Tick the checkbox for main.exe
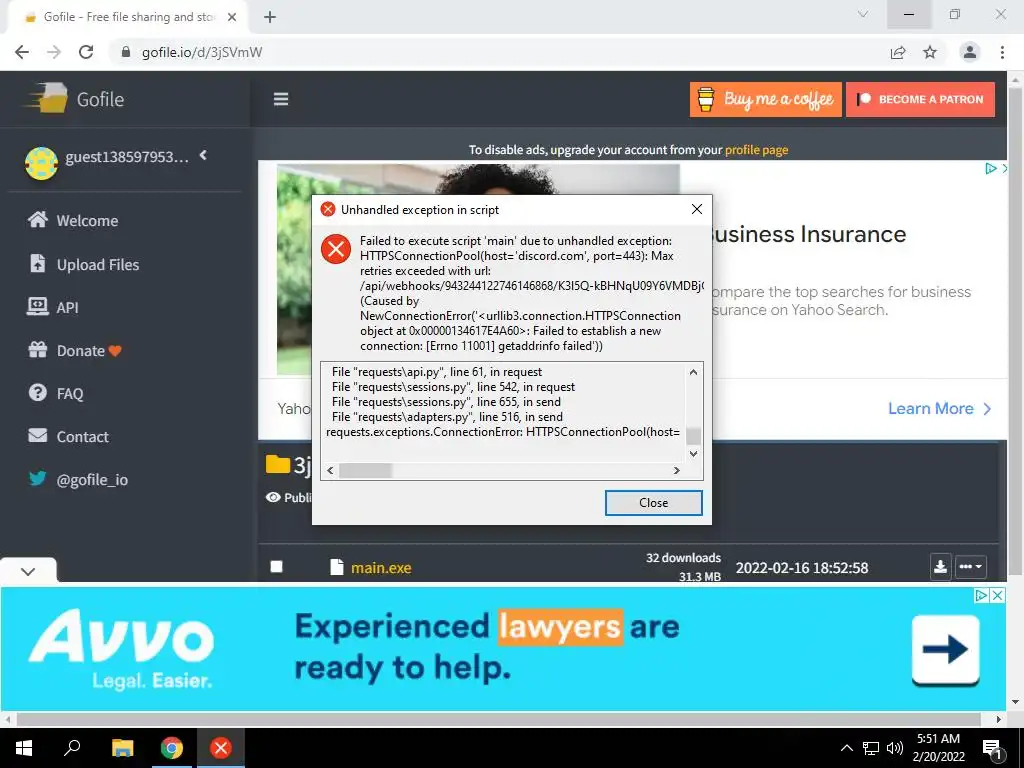Image resolution: width=1024 pixels, height=768 pixels. [x=277, y=566]
